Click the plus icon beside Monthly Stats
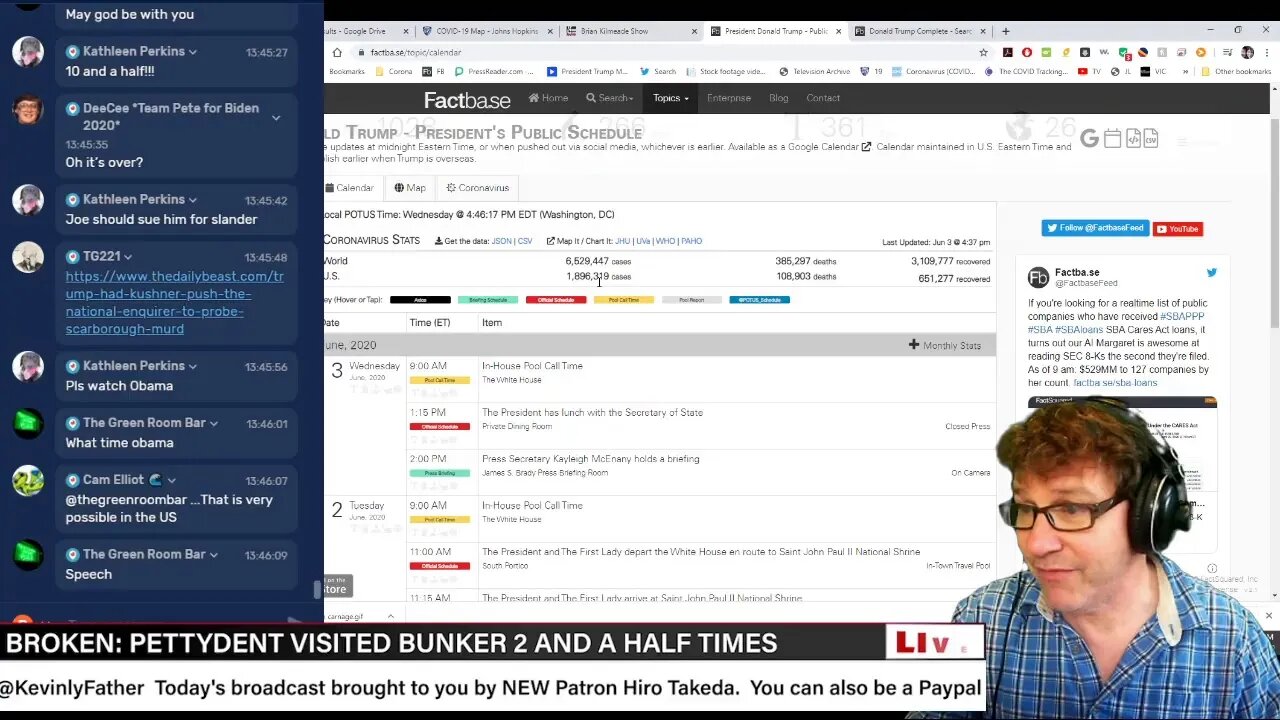1280x720 pixels. [913, 345]
